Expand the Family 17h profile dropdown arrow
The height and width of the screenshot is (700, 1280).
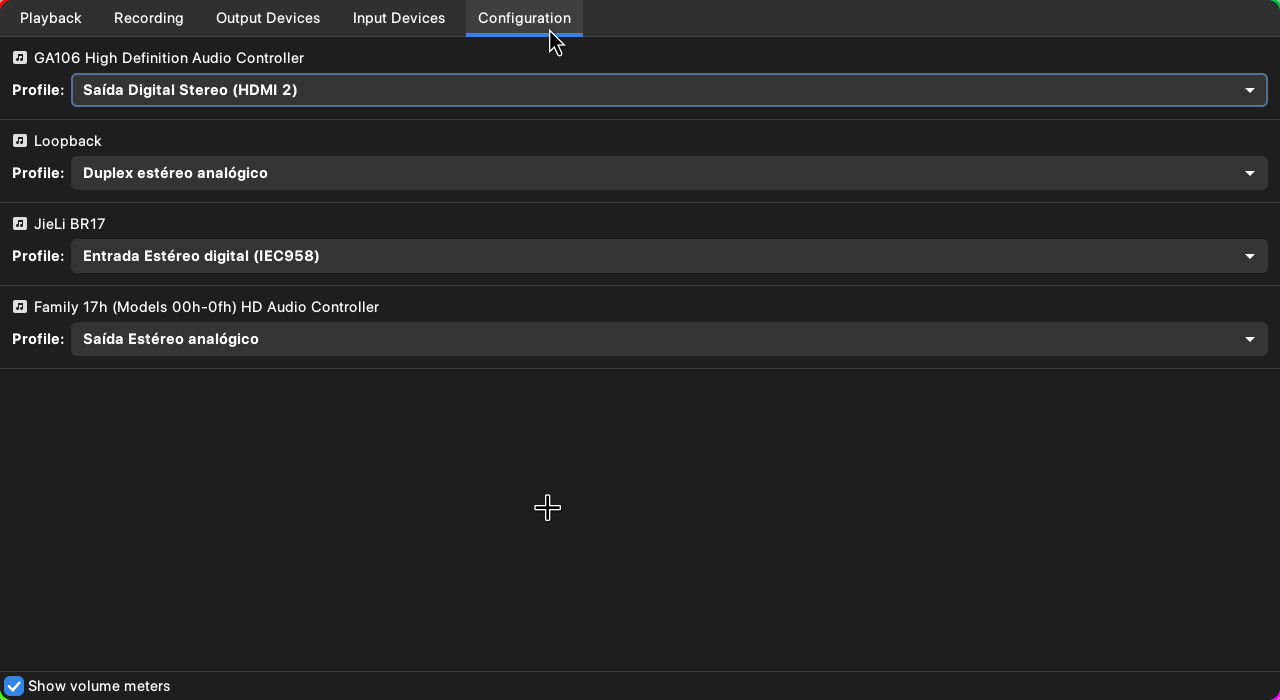click(1249, 339)
